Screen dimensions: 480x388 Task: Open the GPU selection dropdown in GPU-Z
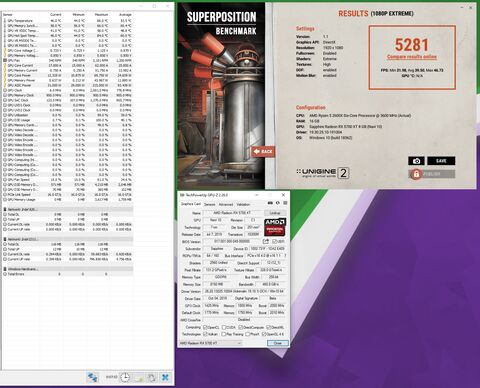[x=211, y=343]
